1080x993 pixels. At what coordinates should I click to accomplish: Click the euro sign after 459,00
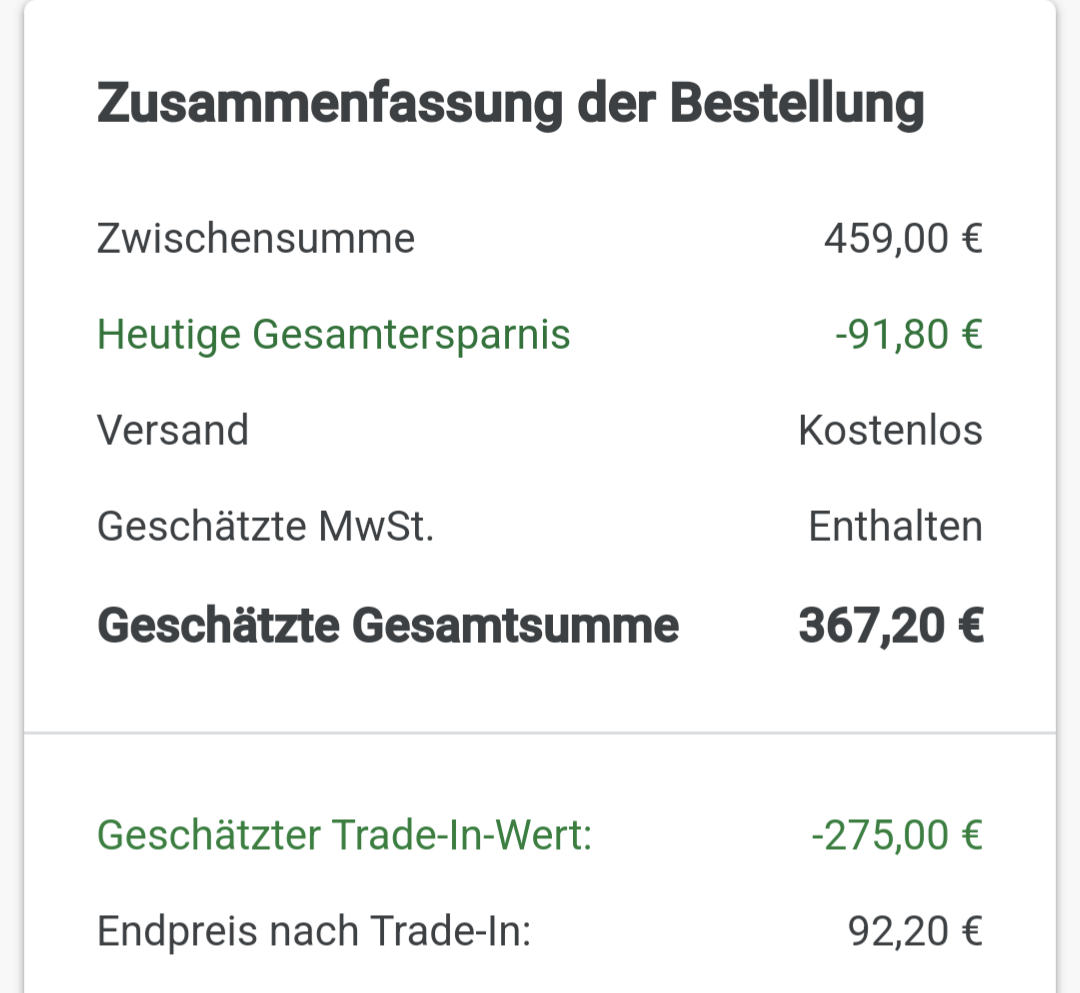click(970, 240)
